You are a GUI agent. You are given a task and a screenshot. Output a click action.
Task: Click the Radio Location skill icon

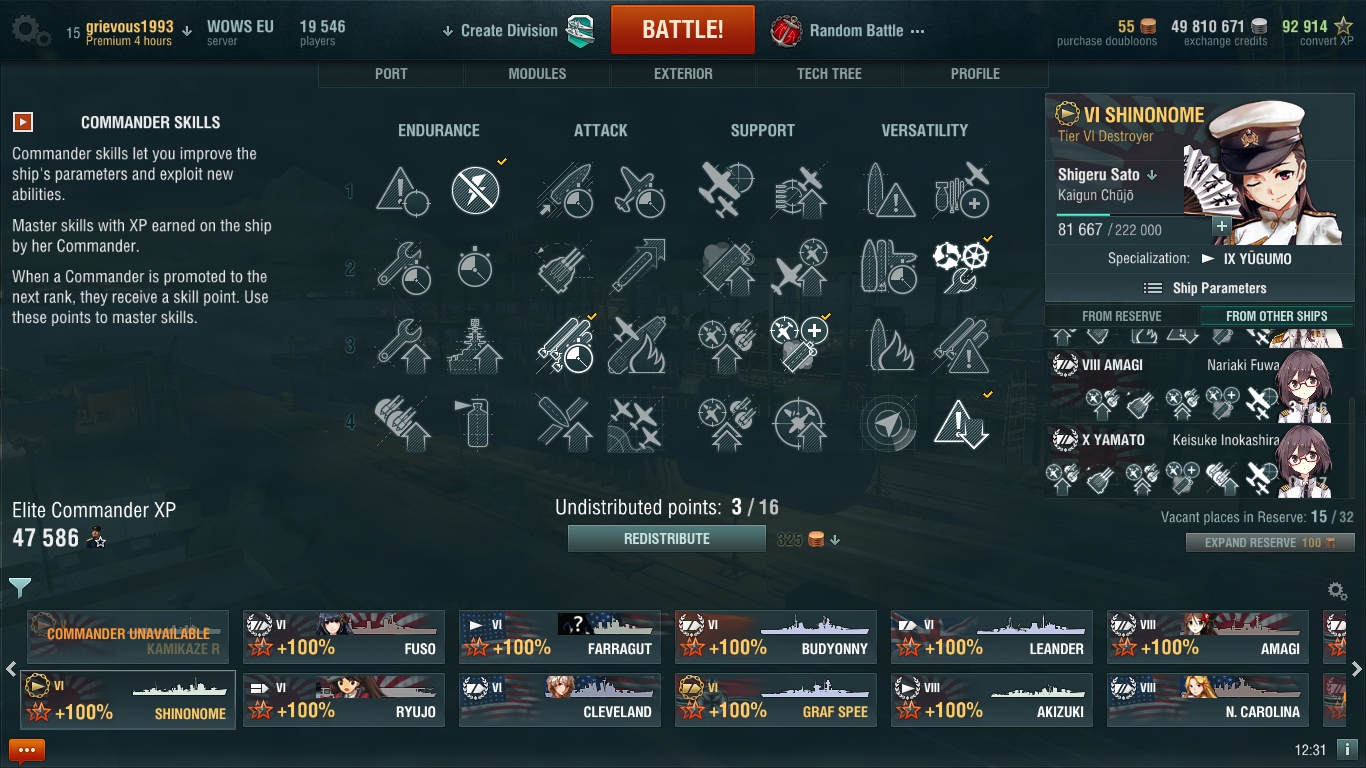click(886, 425)
